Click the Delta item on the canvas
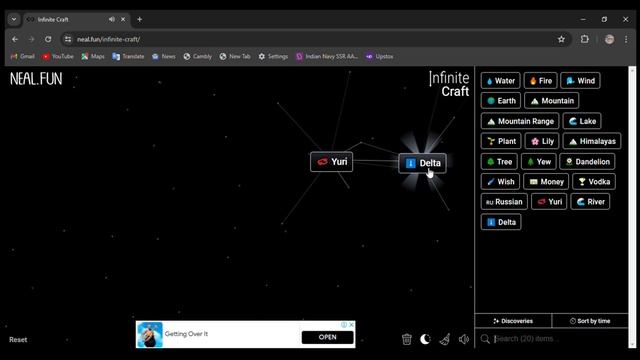The image size is (640, 360). (x=422, y=163)
